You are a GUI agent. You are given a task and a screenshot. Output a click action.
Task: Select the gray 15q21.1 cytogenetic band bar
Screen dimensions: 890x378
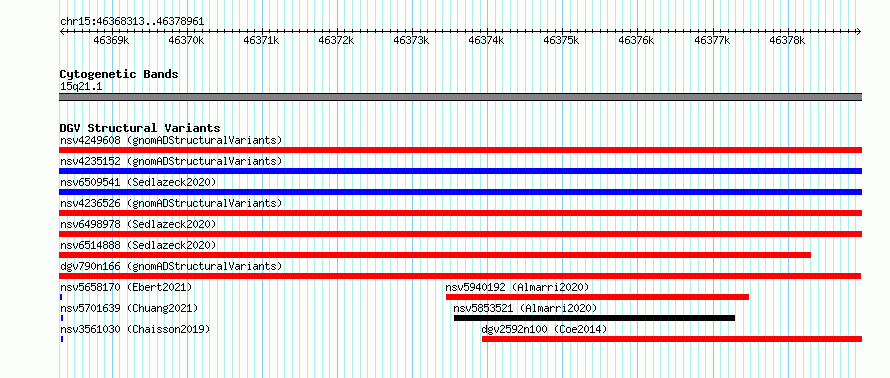click(x=460, y=97)
